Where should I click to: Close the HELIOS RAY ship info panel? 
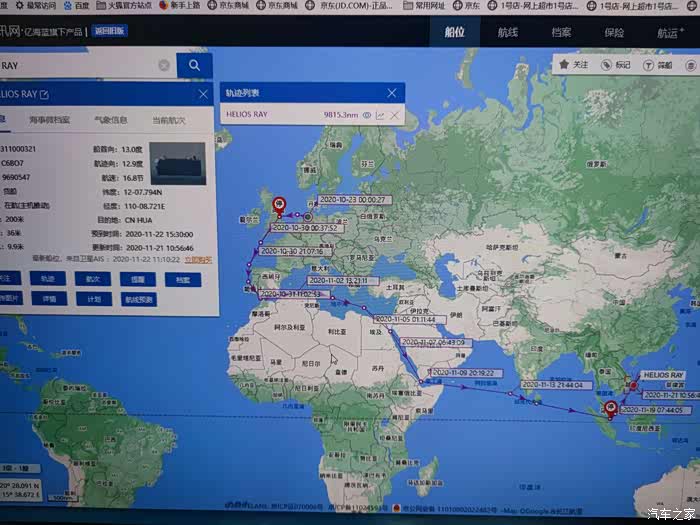coord(203,94)
